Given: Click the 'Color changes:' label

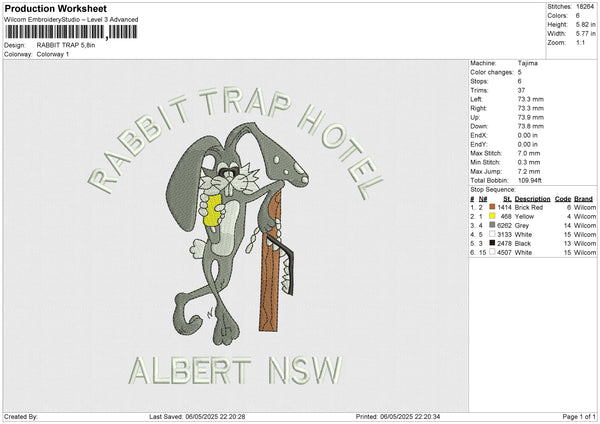Looking at the screenshot, I should pyautogui.click(x=492, y=72).
